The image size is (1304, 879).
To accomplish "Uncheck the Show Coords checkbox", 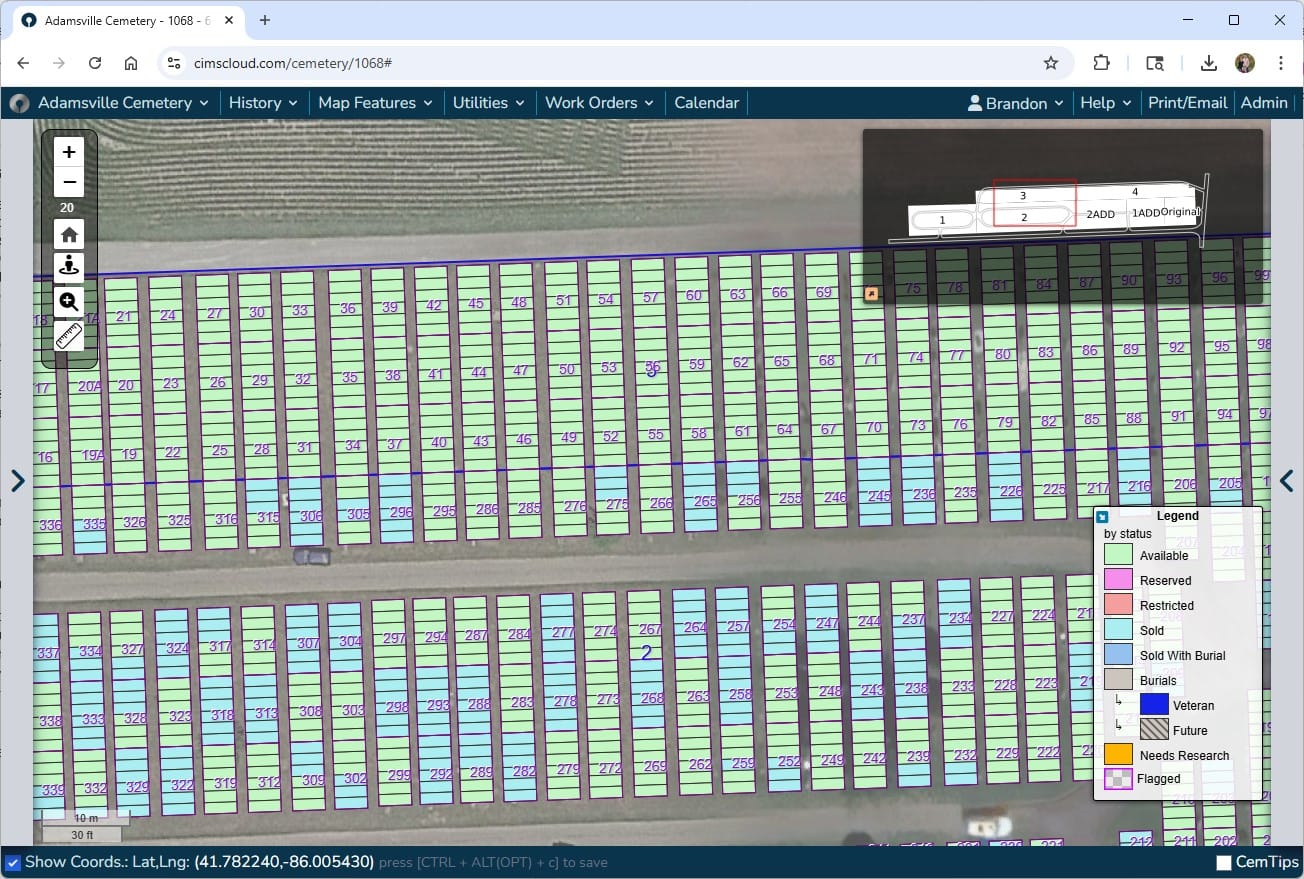I will click(x=13, y=862).
